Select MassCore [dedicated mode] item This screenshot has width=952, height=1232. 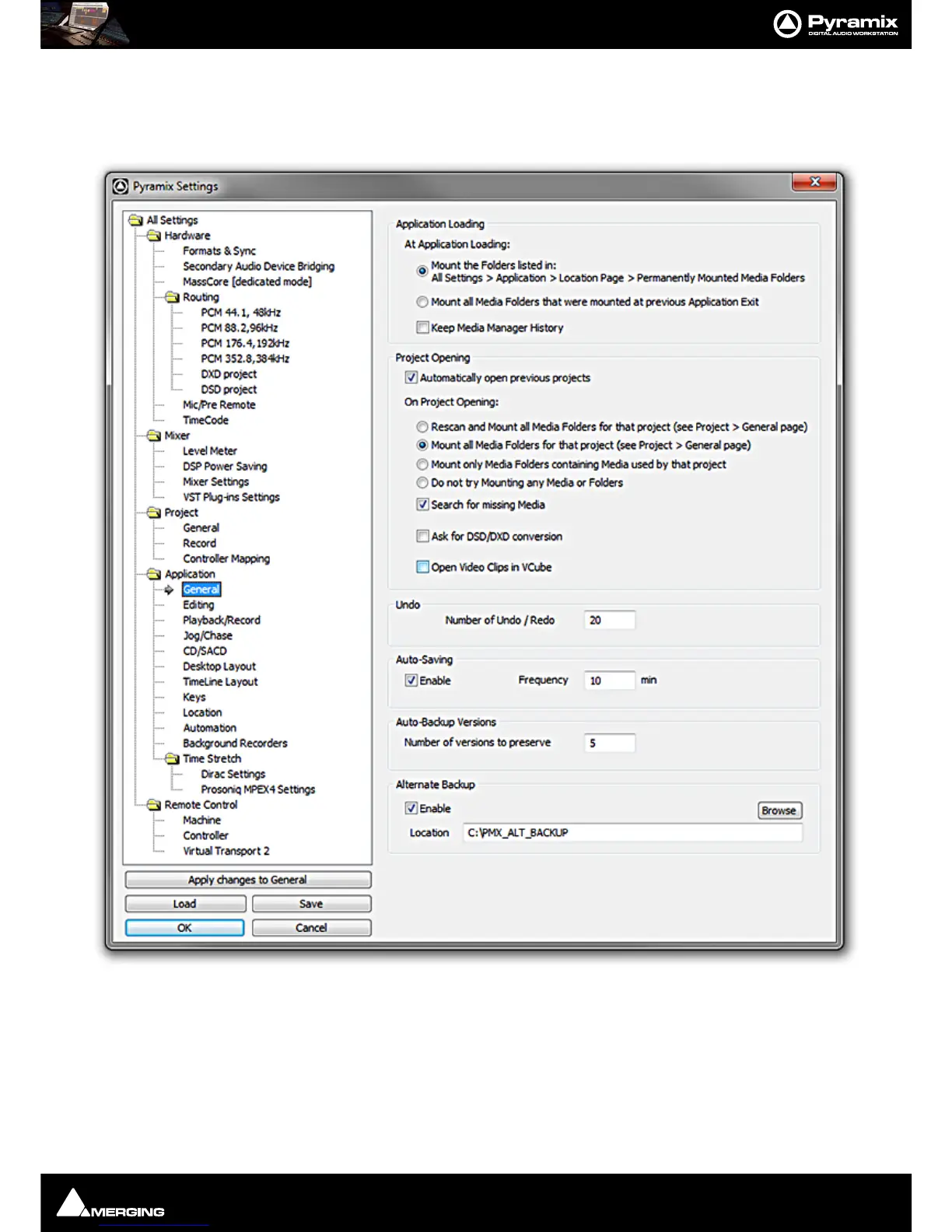click(247, 282)
